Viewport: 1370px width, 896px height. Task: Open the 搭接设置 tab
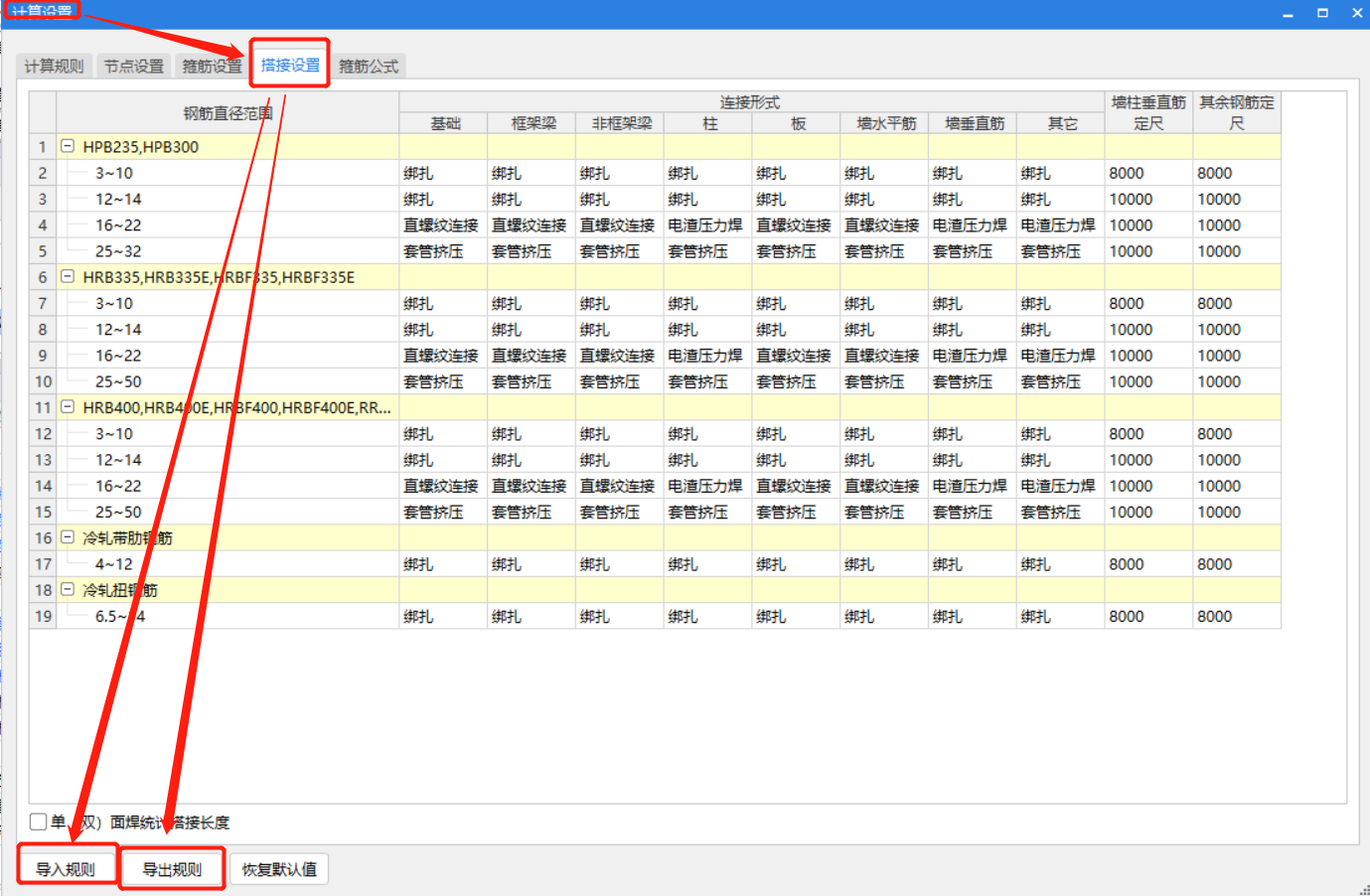pos(290,65)
